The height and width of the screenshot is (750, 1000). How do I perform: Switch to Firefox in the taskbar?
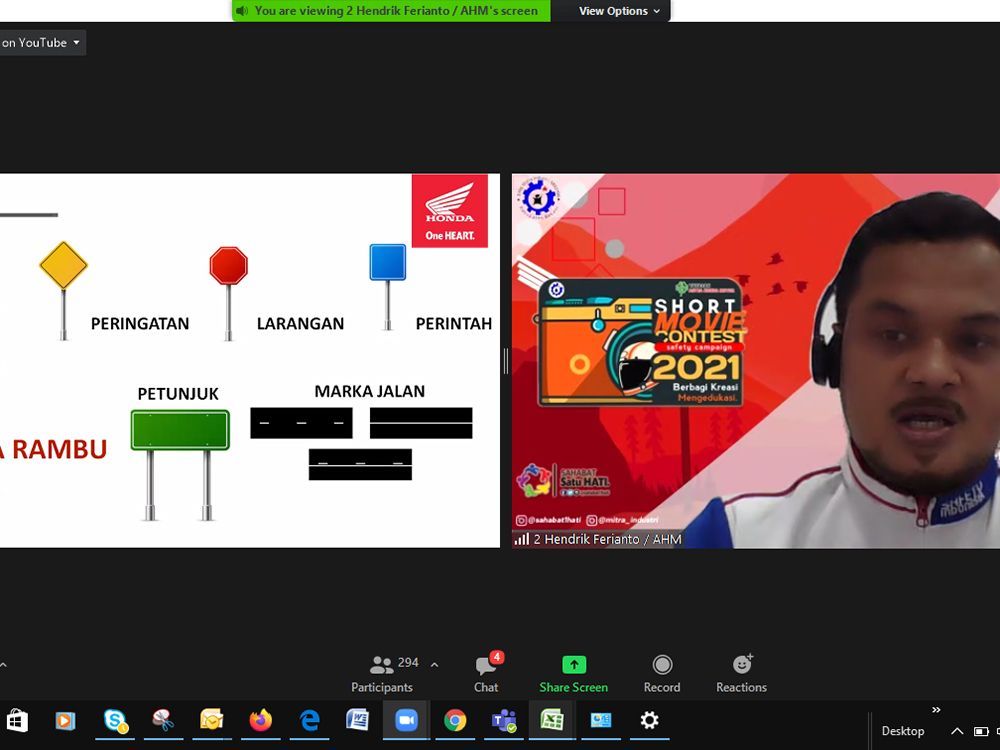pos(260,721)
